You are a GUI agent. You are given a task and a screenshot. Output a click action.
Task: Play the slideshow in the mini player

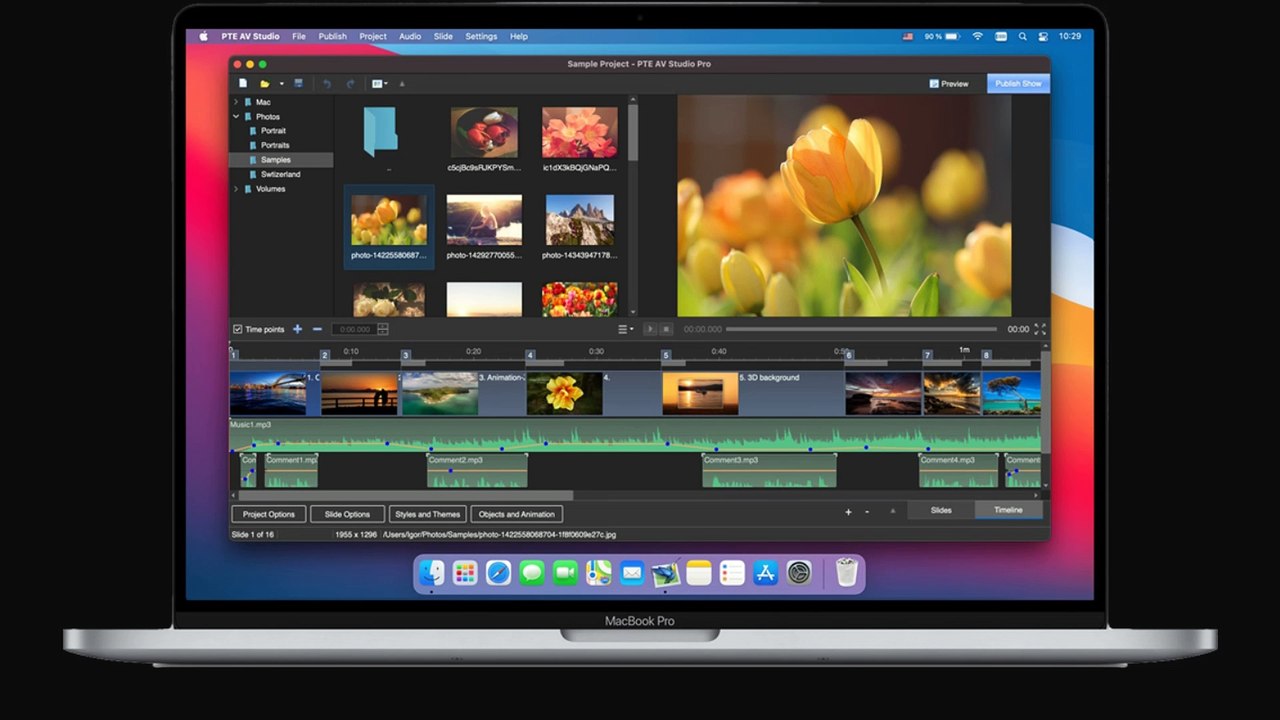tap(649, 329)
